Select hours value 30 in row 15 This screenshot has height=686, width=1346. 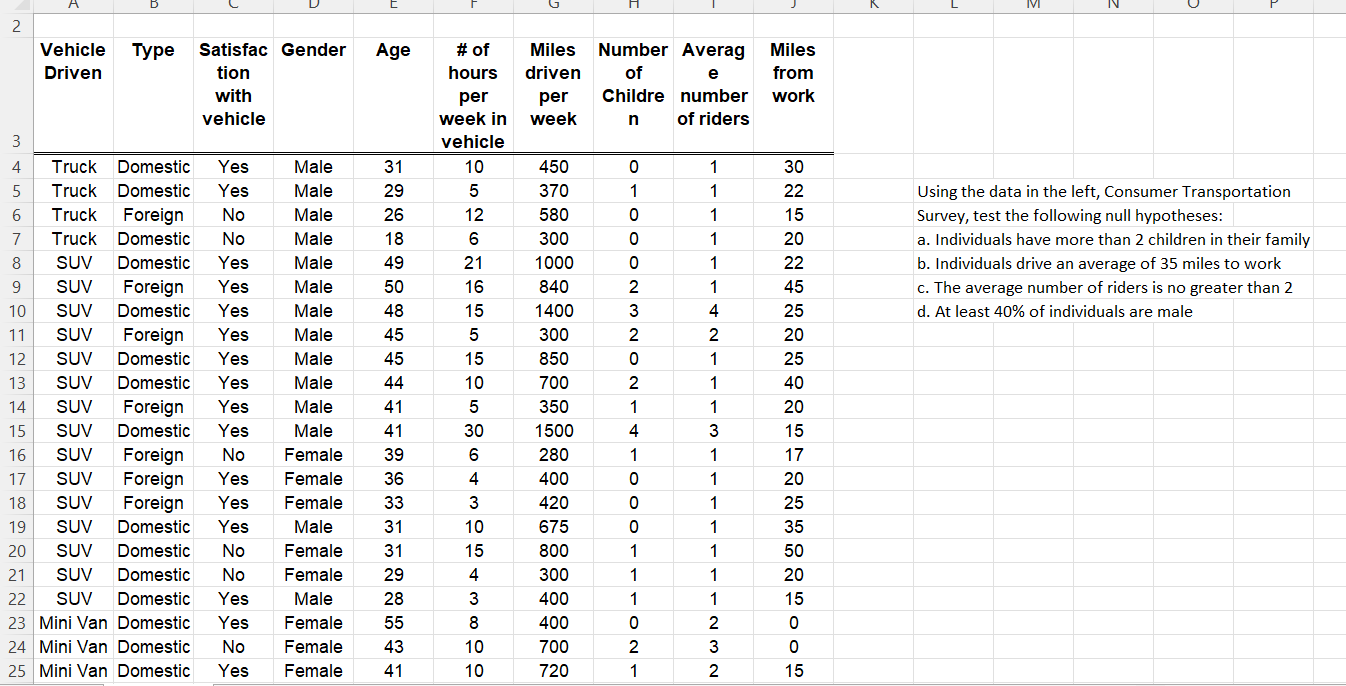(473, 431)
